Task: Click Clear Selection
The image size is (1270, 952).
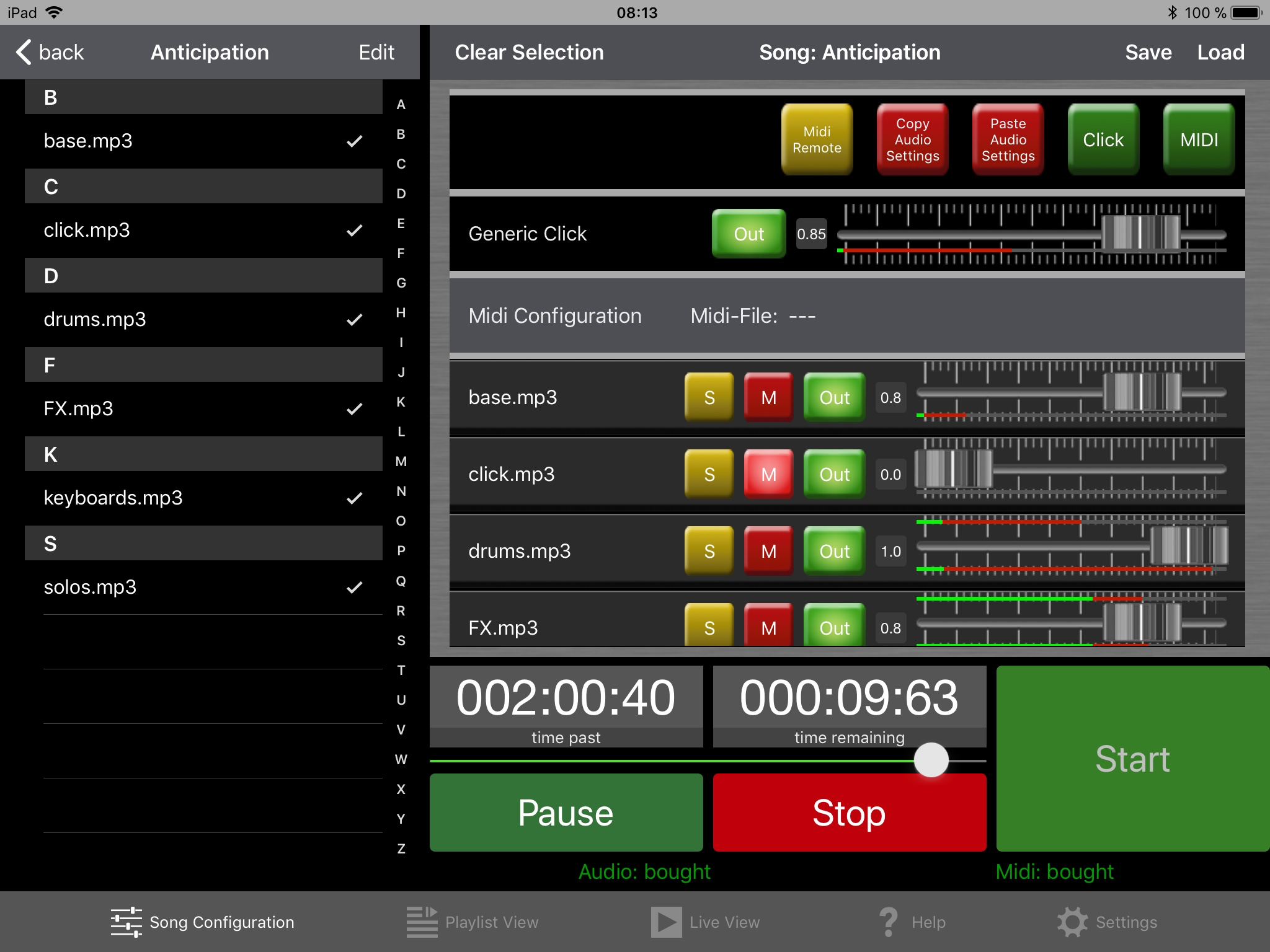Action: [x=529, y=52]
